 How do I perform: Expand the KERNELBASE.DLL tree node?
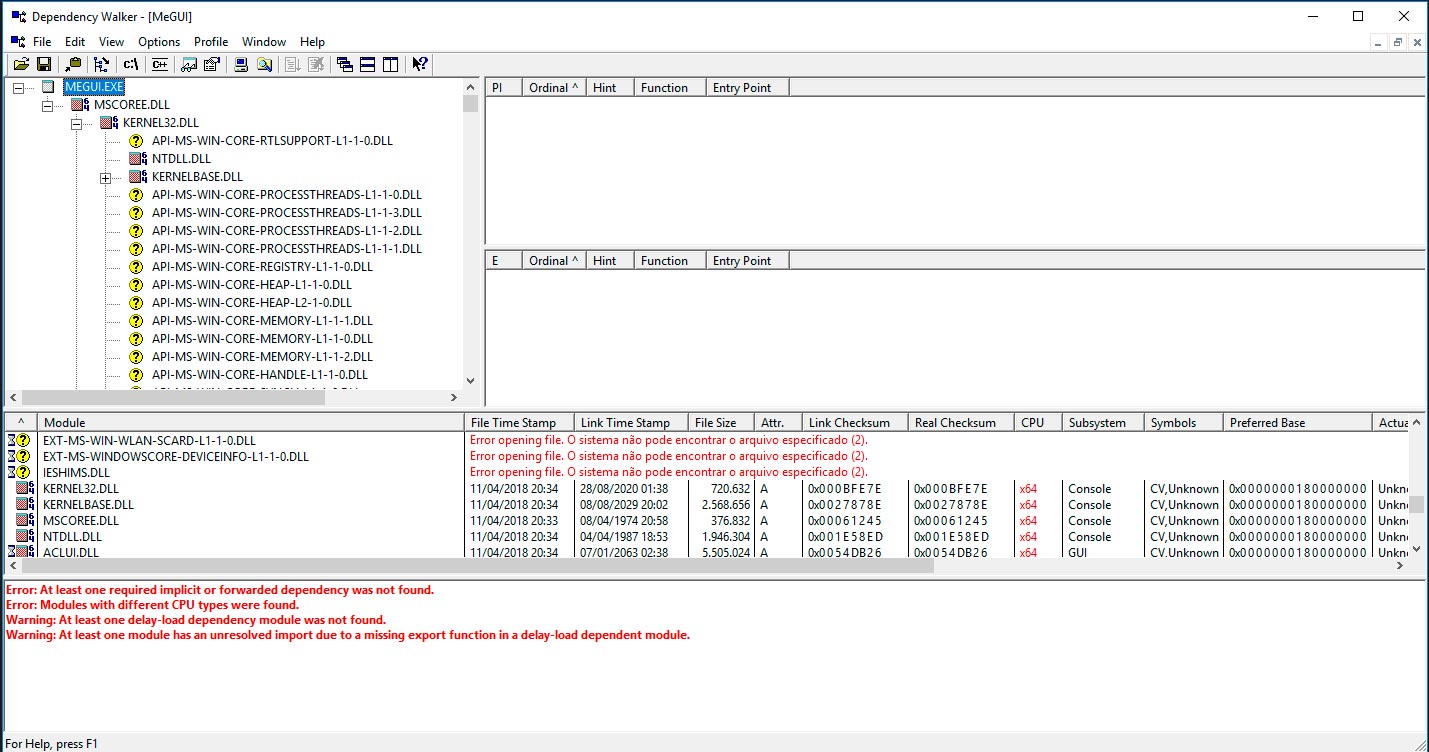pyautogui.click(x=105, y=177)
